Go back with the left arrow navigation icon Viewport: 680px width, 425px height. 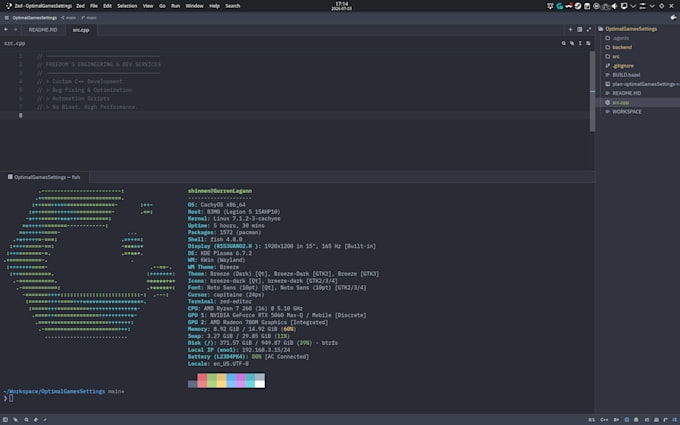[6, 29]
